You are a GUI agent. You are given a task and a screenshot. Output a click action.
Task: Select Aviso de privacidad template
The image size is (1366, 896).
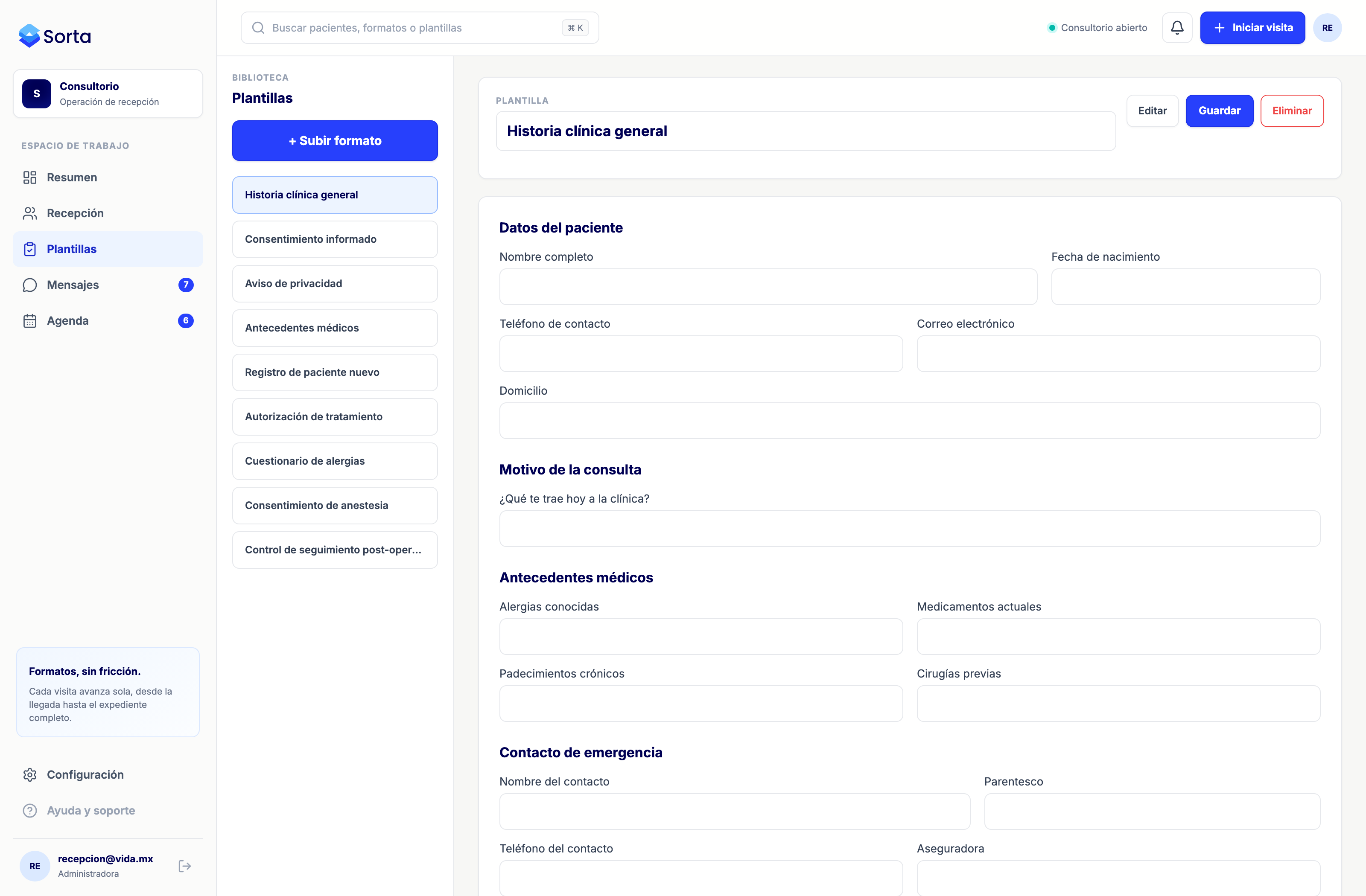point(335,283)
